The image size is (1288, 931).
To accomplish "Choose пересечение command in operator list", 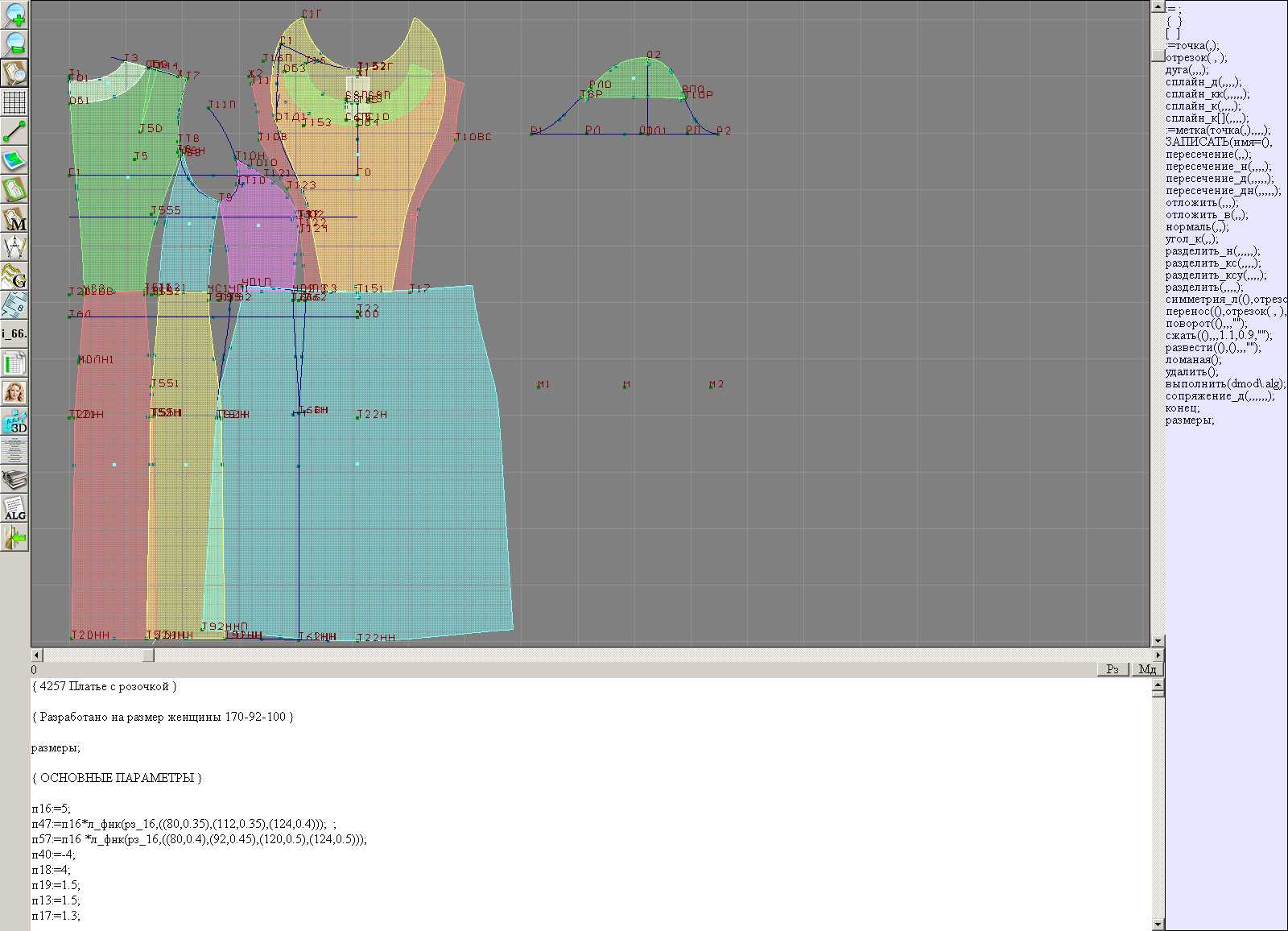I will (x=1207, y=155).
